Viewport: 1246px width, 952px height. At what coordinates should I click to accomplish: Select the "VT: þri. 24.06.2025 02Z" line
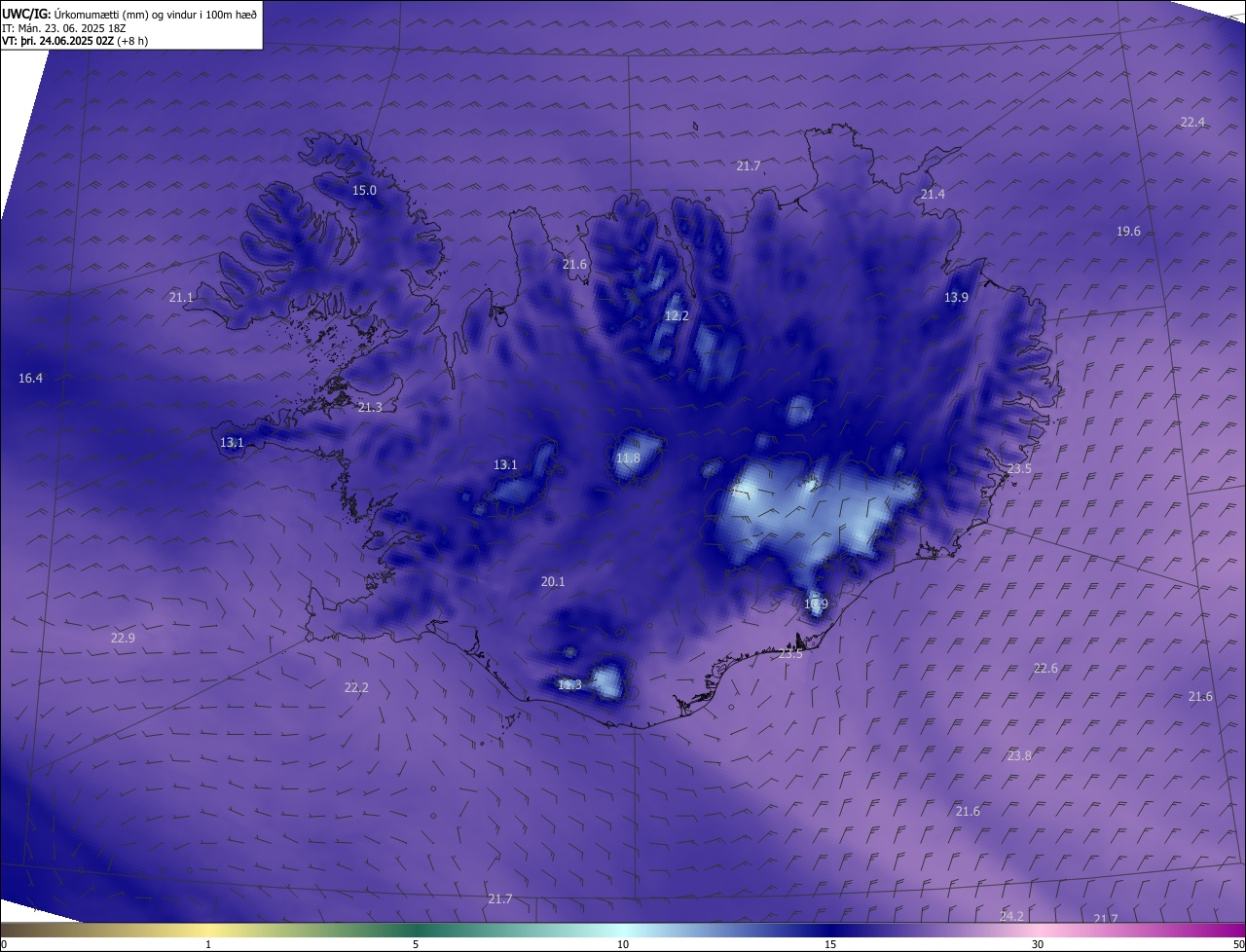(x=58, y=41)
